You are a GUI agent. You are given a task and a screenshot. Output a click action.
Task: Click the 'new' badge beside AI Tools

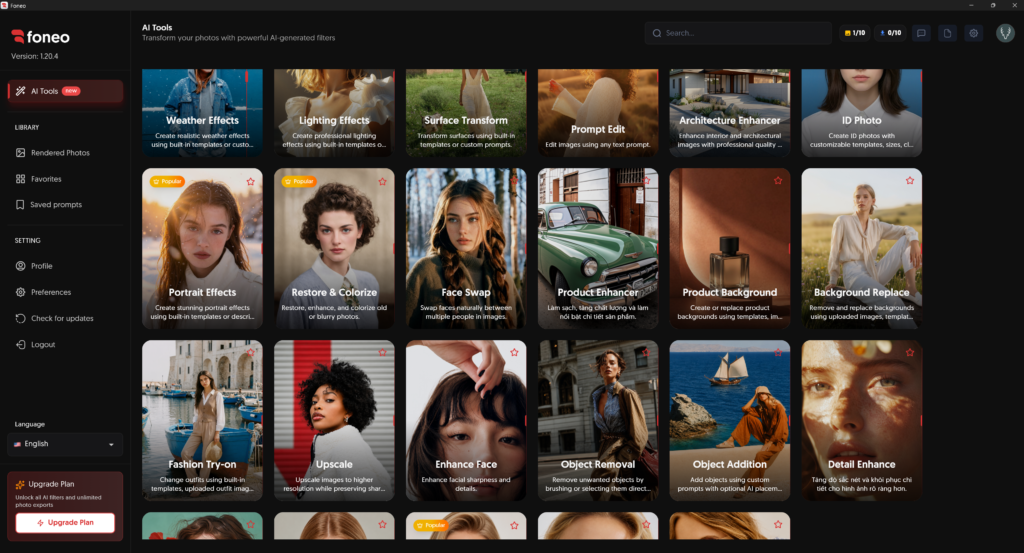[x=71, y=91]
